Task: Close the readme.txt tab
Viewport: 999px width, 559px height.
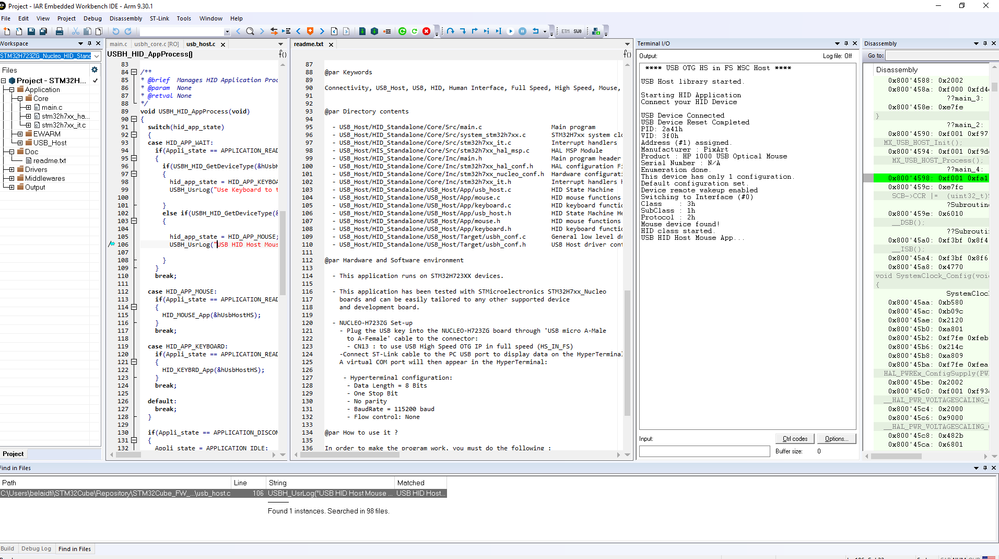Action: point(331,45)
